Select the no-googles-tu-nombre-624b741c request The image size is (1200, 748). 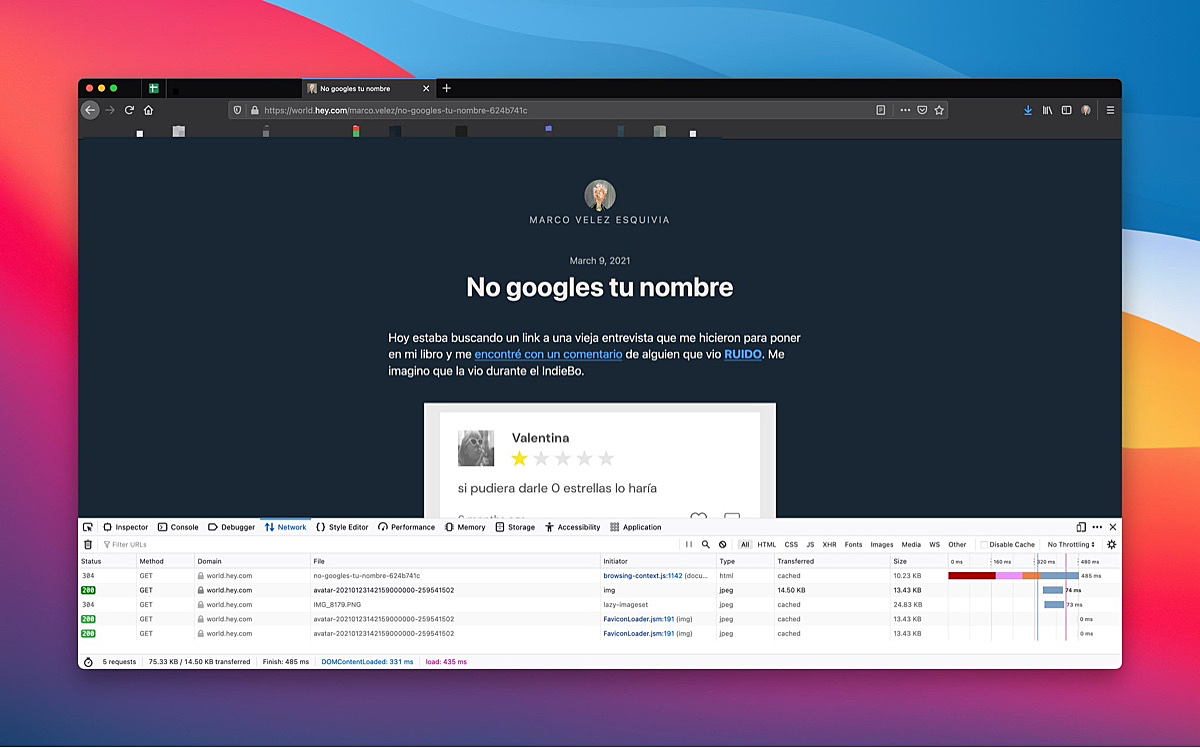point(600,576)
